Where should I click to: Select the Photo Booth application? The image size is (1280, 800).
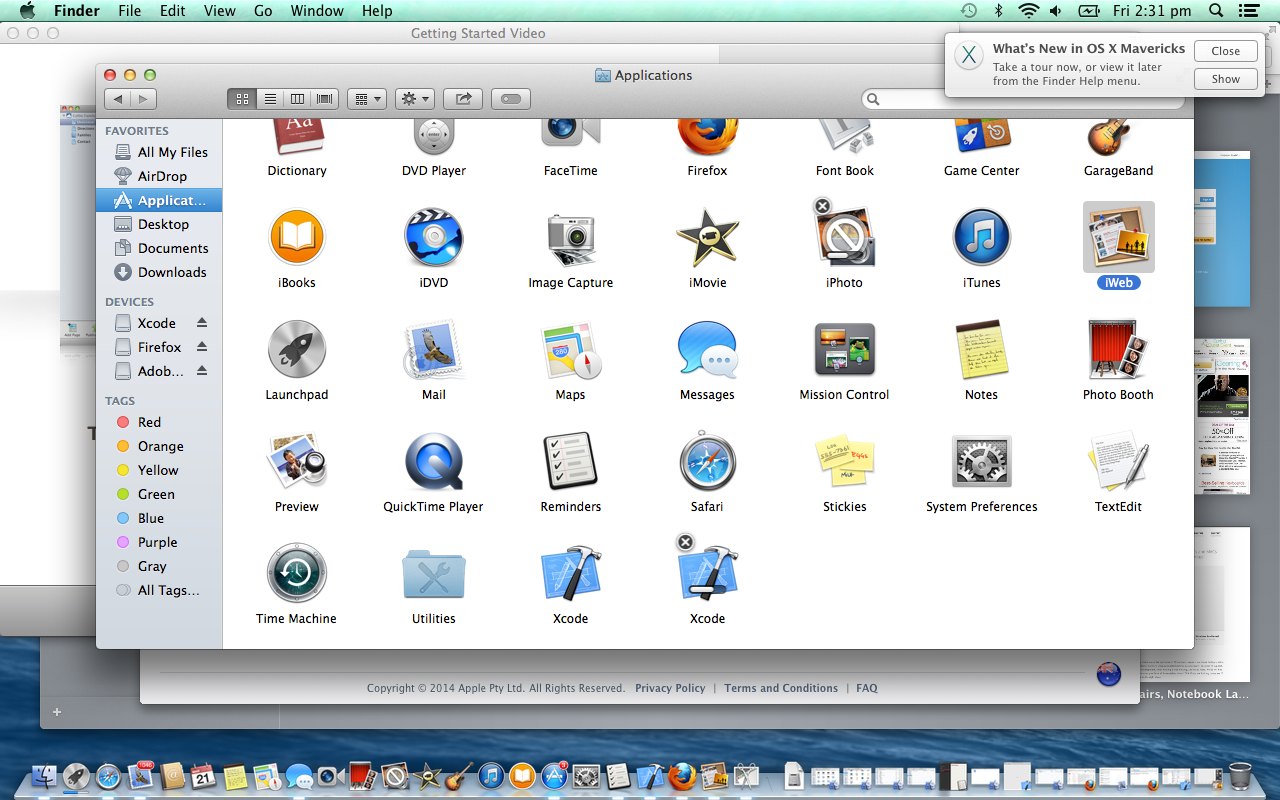click(1118, 349)
